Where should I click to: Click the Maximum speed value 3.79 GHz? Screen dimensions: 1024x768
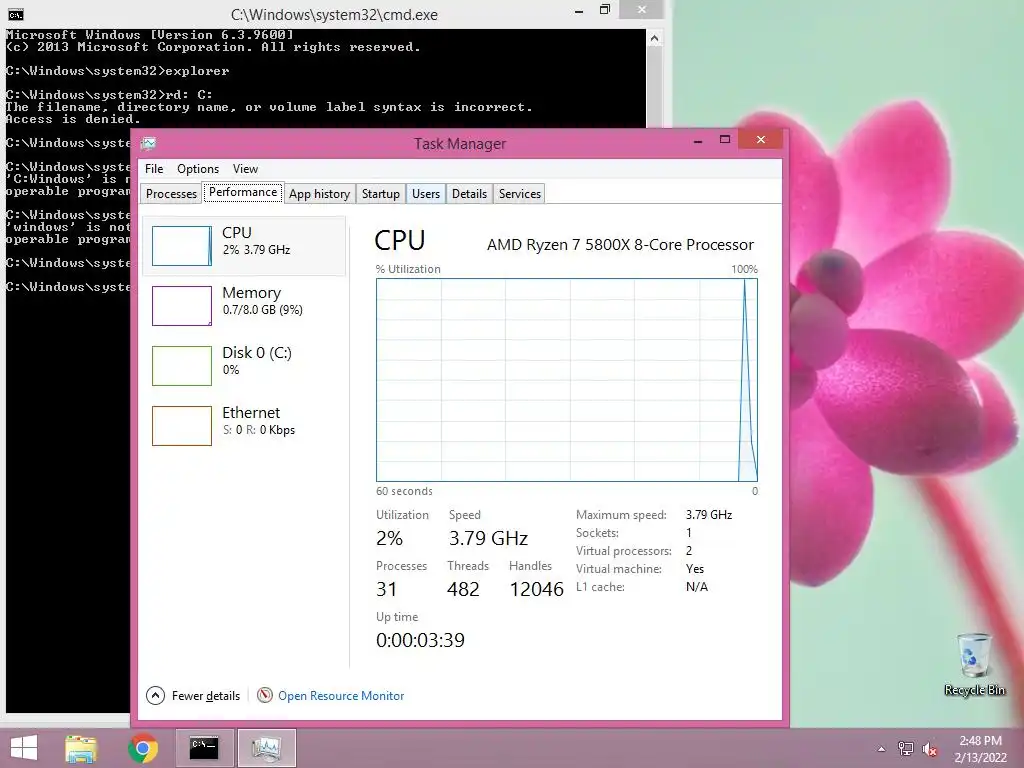pos(709,515)
